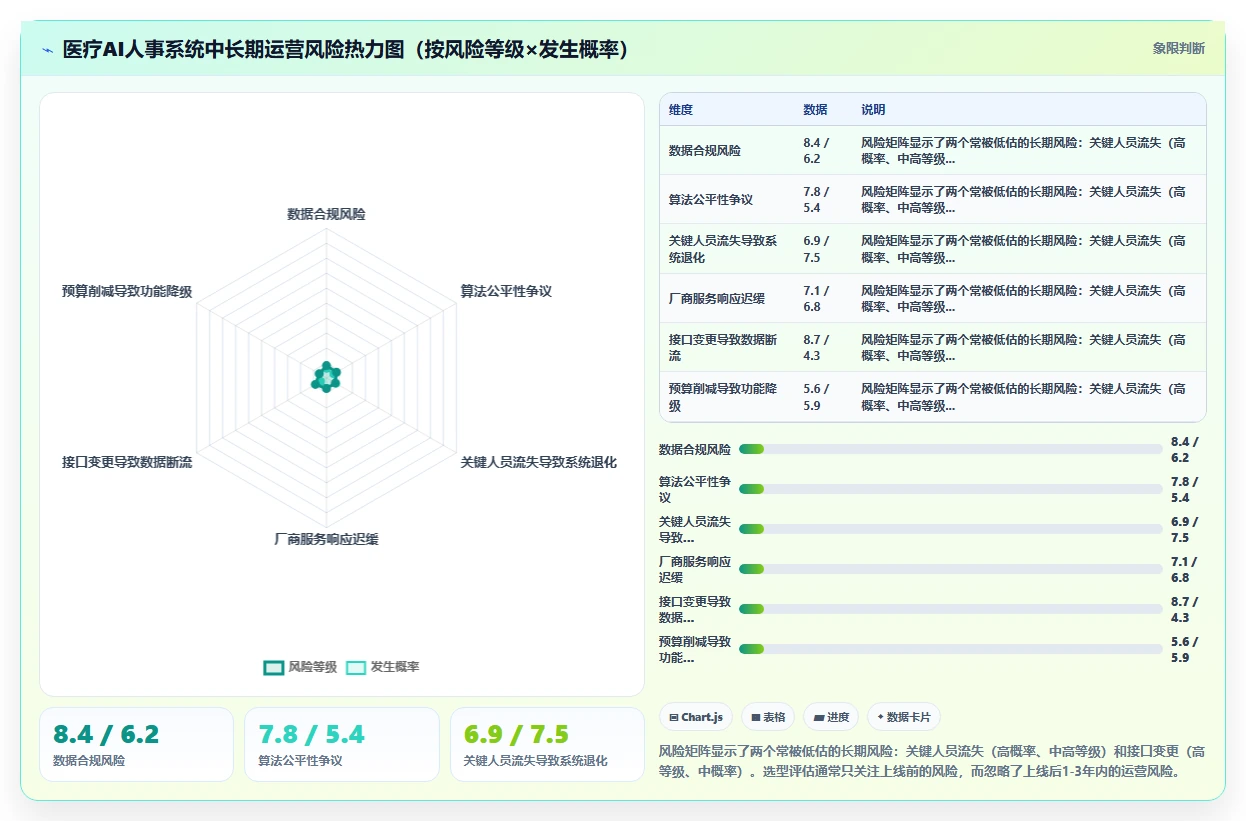
Task: Select the 数据卡片 chip
Action: (x=904, y=717)
